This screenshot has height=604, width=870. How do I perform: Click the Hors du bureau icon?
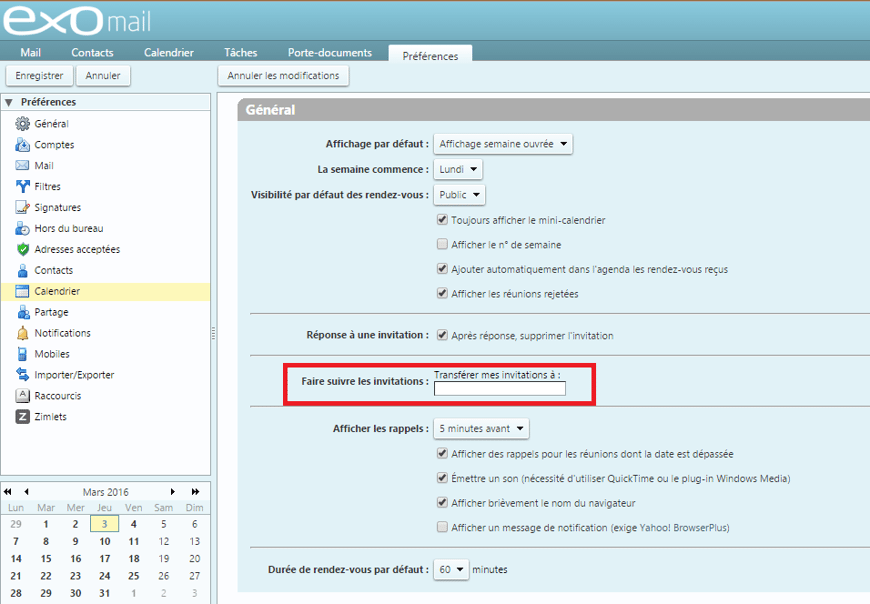22,229
